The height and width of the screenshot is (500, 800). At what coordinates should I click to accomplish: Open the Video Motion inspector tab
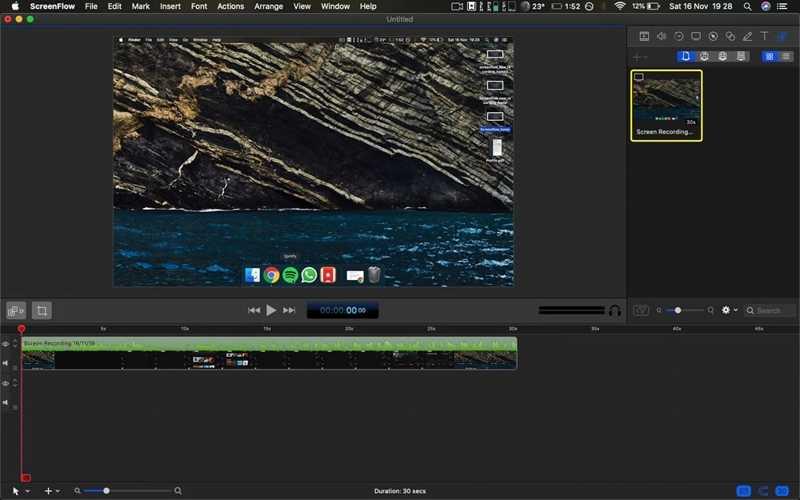coord(679,36)
